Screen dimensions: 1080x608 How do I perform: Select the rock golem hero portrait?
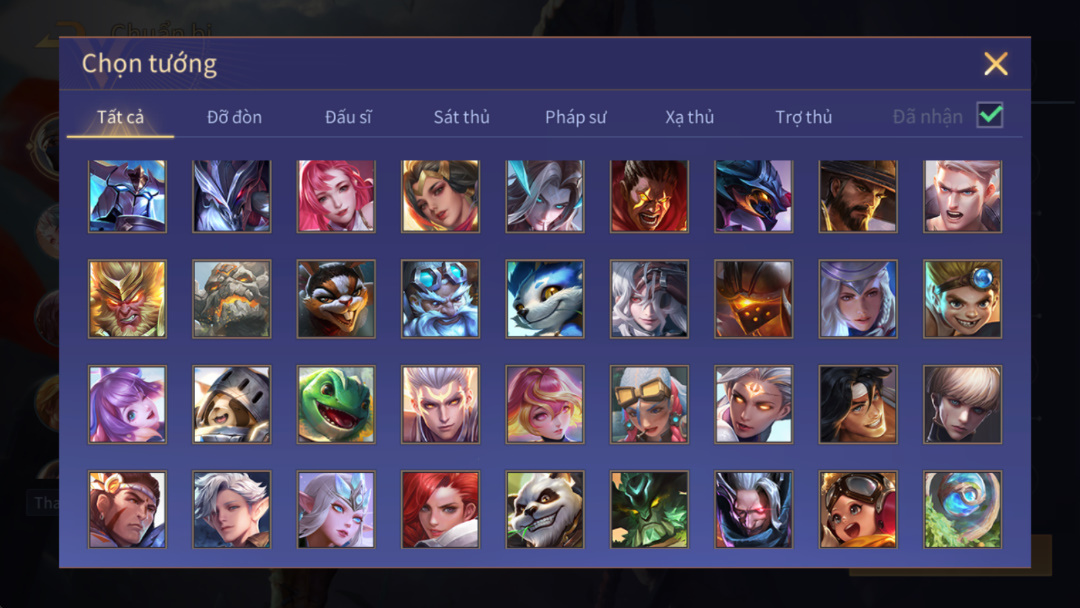[x=231, y=299]
